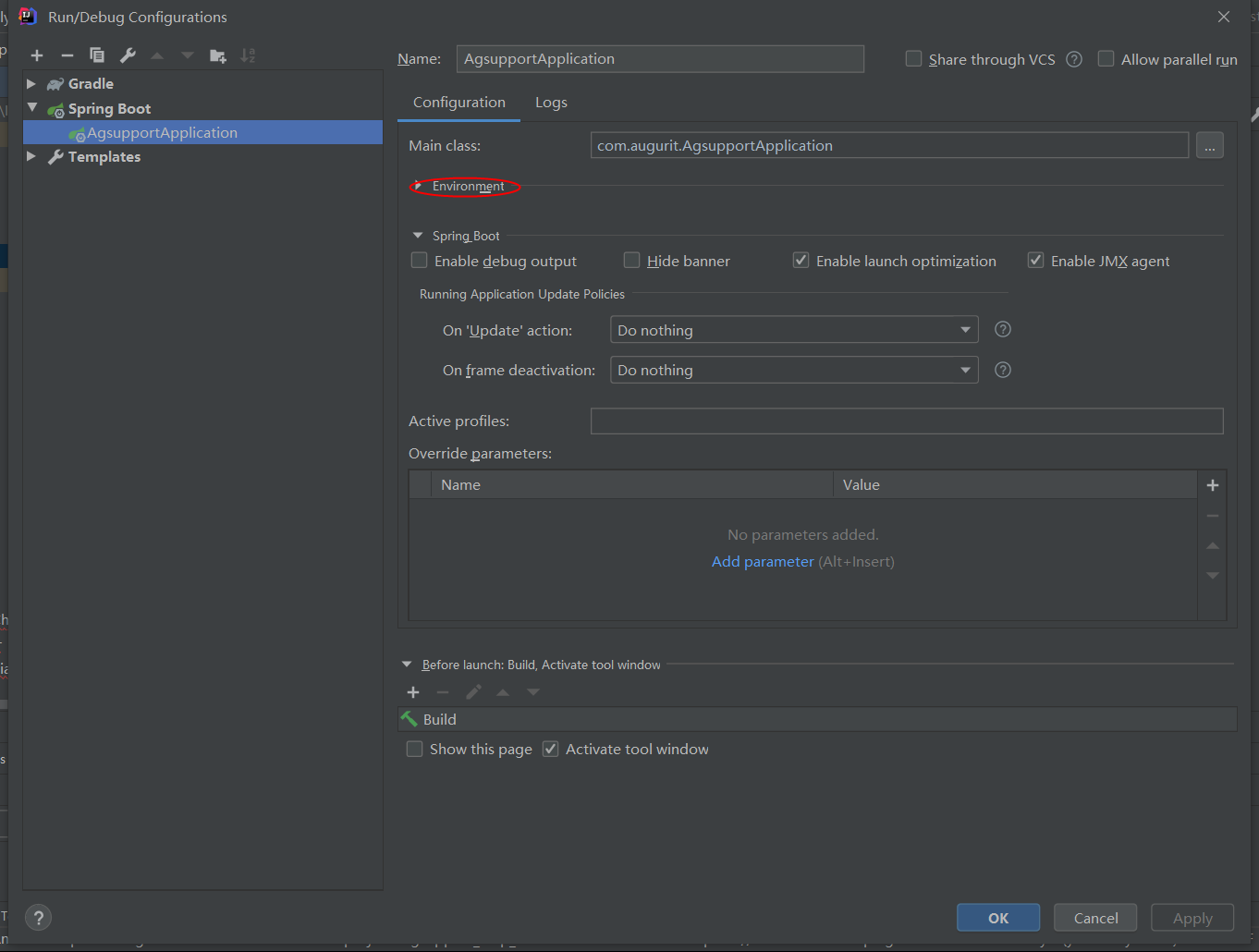
Task: Open the edit templates wrench icon
Action: 128,55
